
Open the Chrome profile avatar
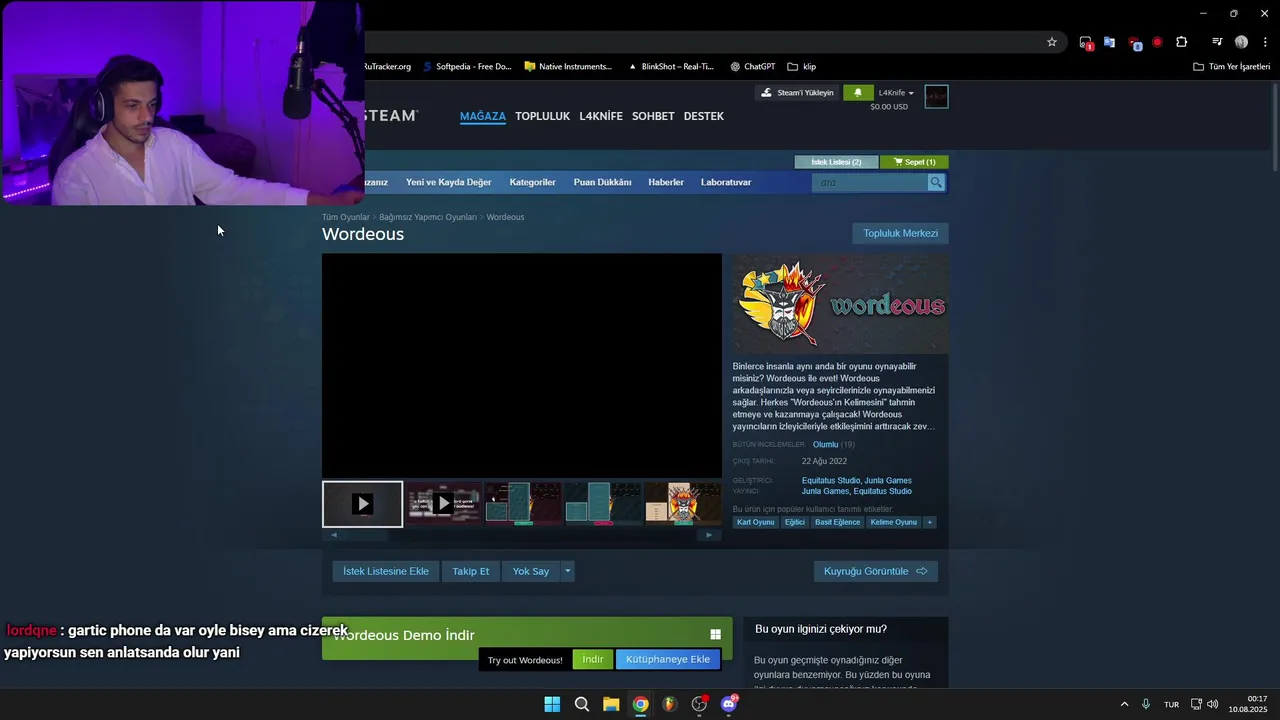click(x=1241, y=42)
